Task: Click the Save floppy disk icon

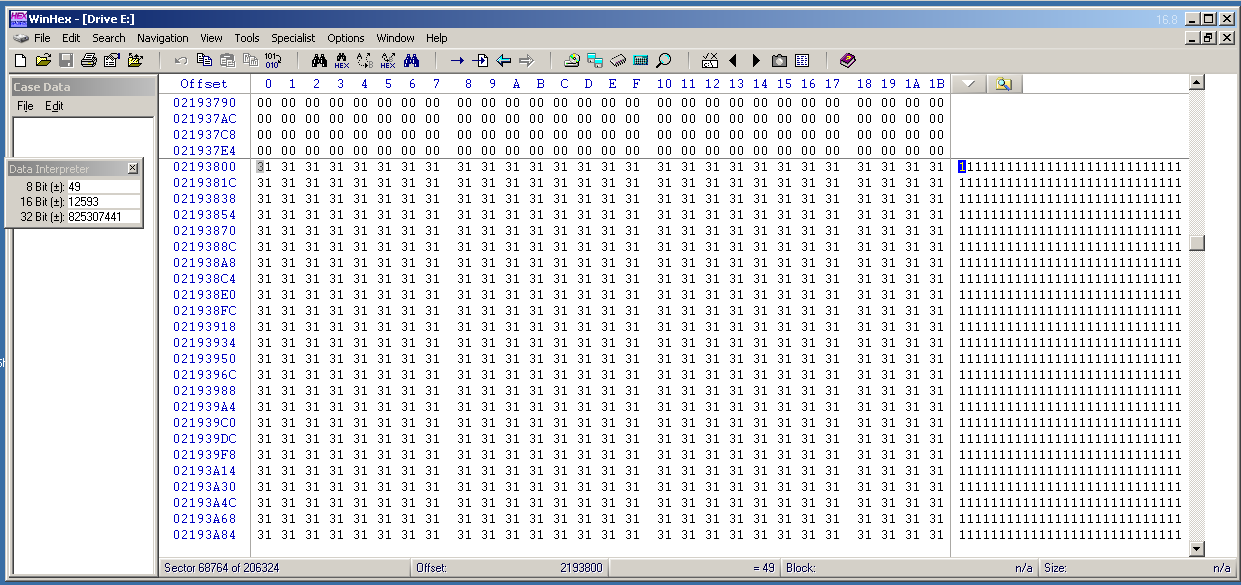Action: pos(66,60)
